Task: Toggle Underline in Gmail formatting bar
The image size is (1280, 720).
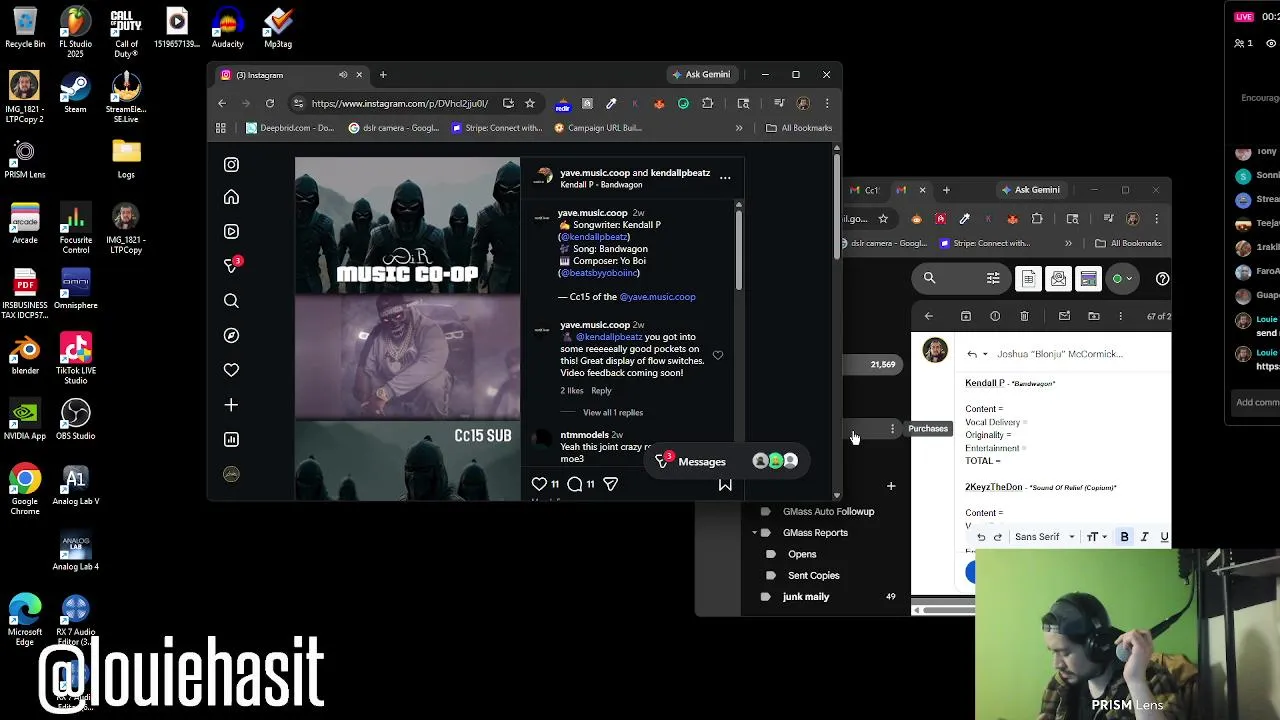Action: [1164, 537]
